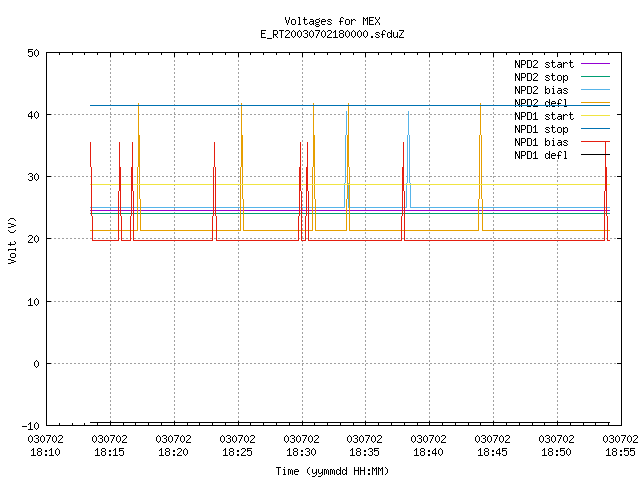This screenshot has height=480, width=640.
Task: Click the "NPD2 defl" legend label
Action: (541, 103)
